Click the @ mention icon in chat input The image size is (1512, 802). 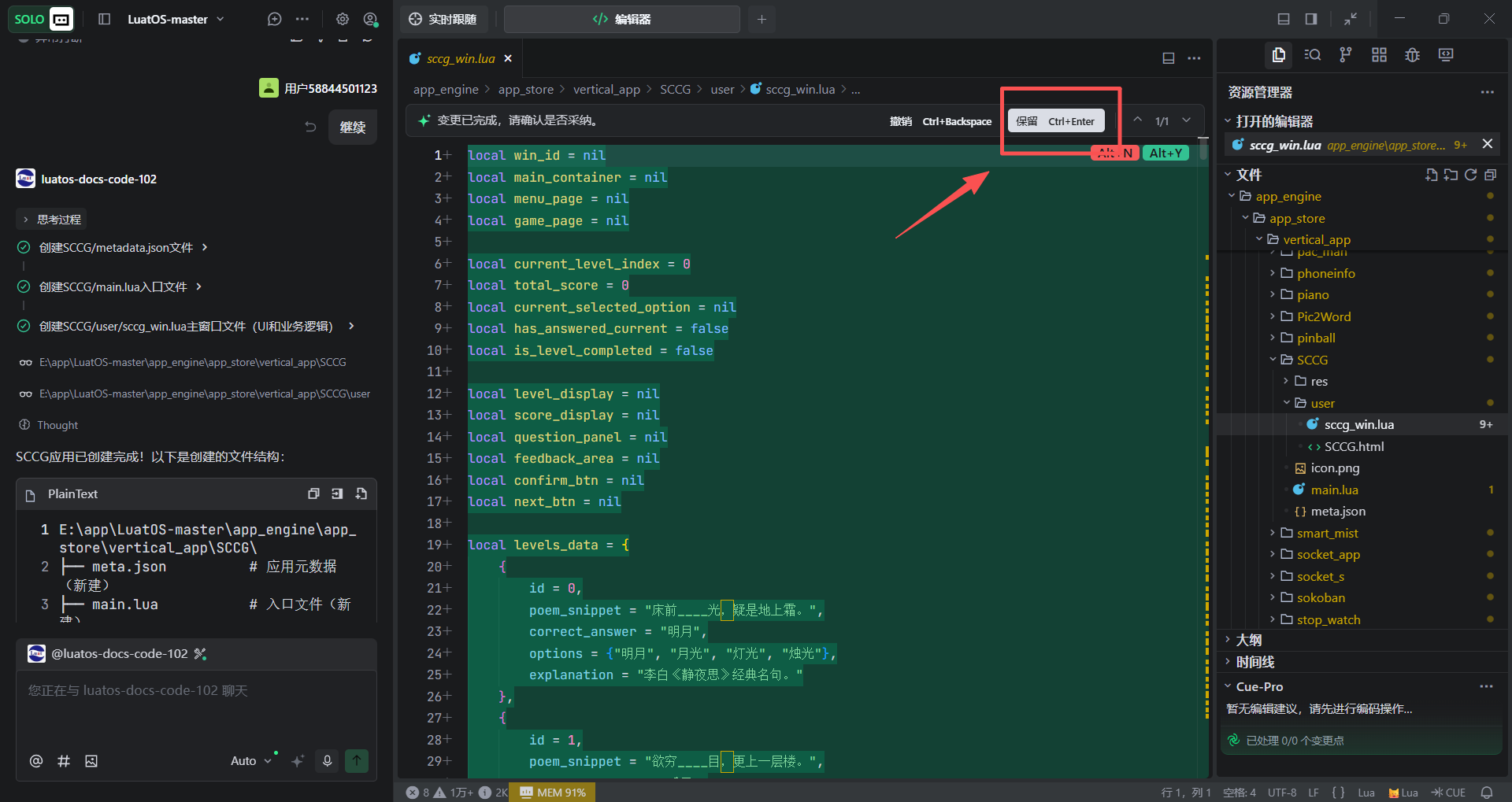coord(36,761)
